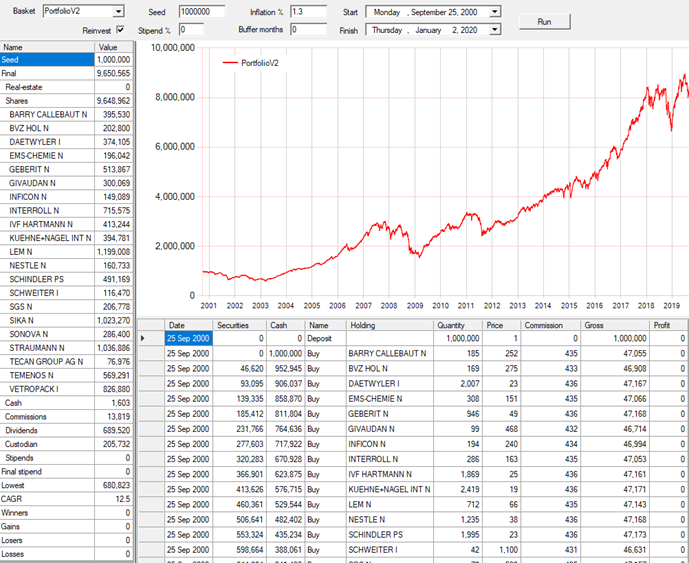Click the Seed input field
This screenshot has height=563, width=689.
202,12
